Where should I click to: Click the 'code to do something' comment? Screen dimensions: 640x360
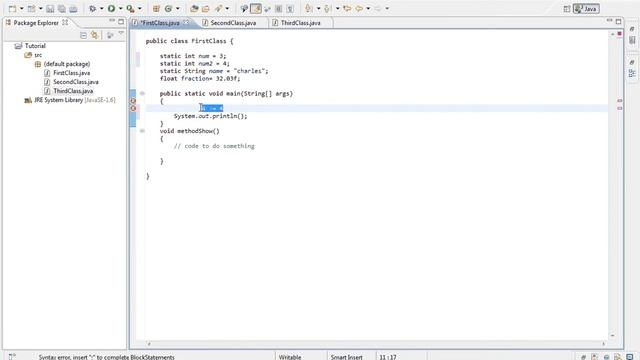(214, 146)
